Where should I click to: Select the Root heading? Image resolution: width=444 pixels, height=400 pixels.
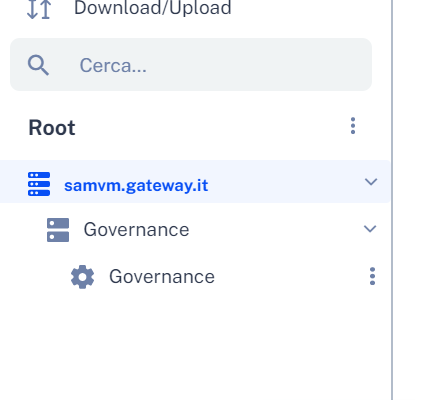point(52,127)
